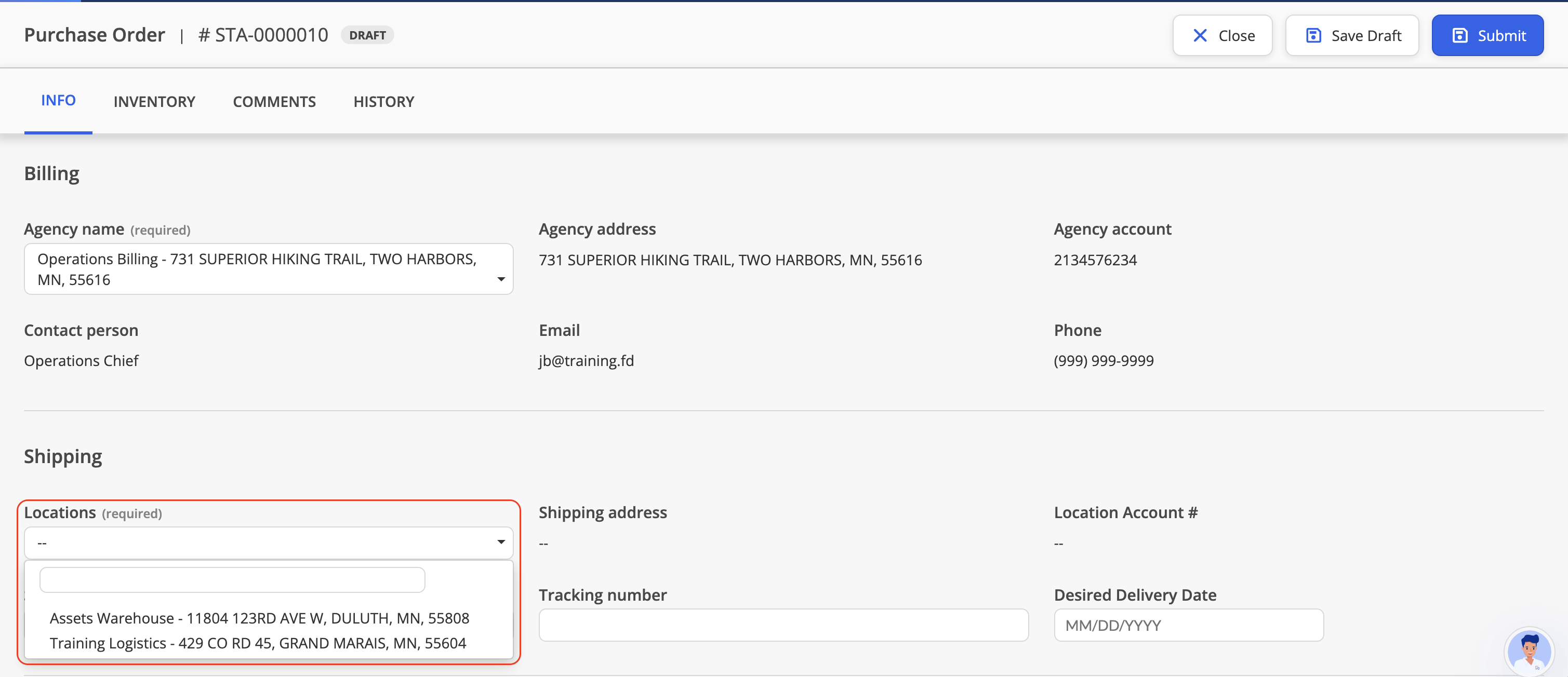Choose Training Logistics Grand Marais location
1568x677 pixels.
tap(258, 643)
